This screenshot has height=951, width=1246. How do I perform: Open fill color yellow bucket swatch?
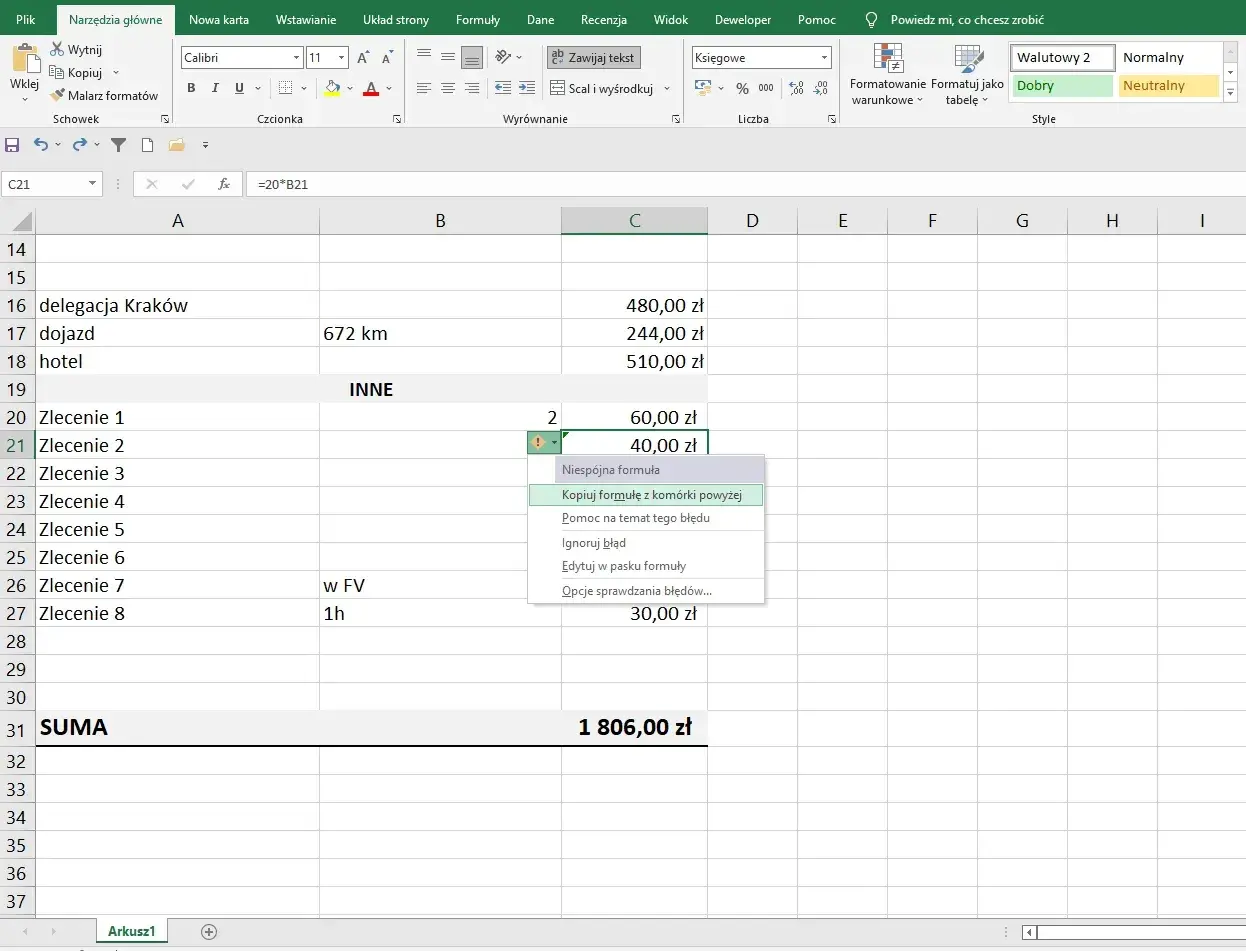(333, 88)
